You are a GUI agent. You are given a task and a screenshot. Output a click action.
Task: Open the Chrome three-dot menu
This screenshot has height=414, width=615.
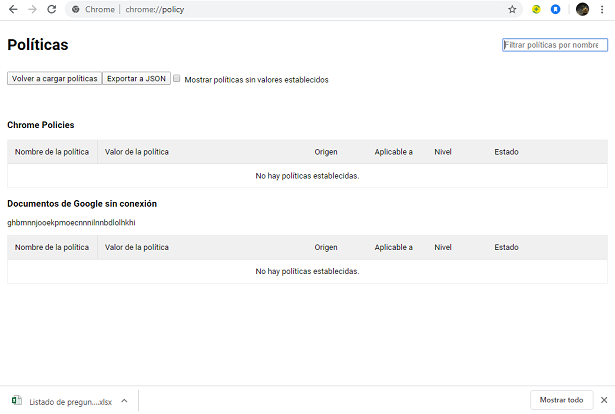point(601,9)
